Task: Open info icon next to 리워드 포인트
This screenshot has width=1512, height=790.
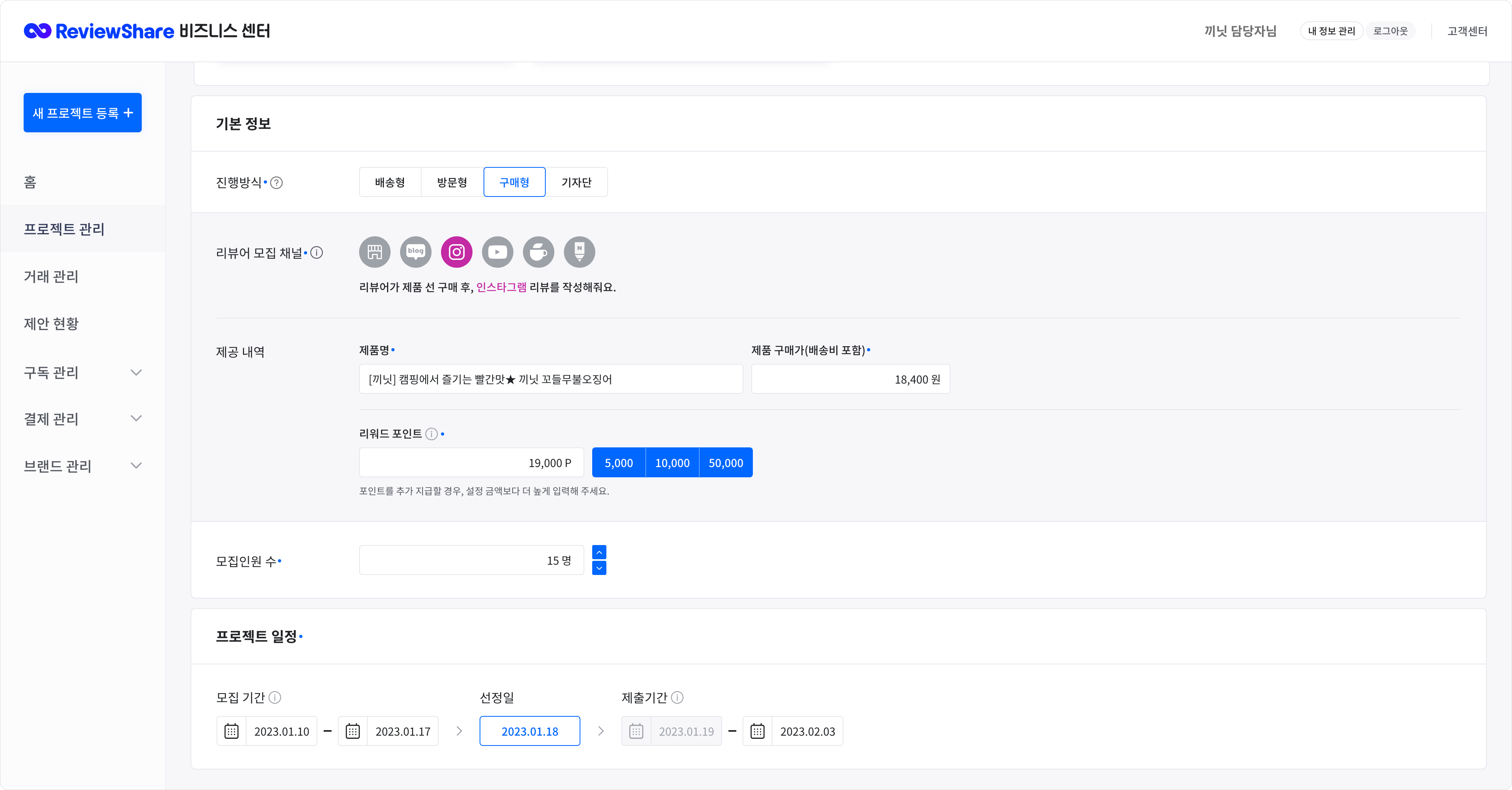Action: (x=432, y=434)
